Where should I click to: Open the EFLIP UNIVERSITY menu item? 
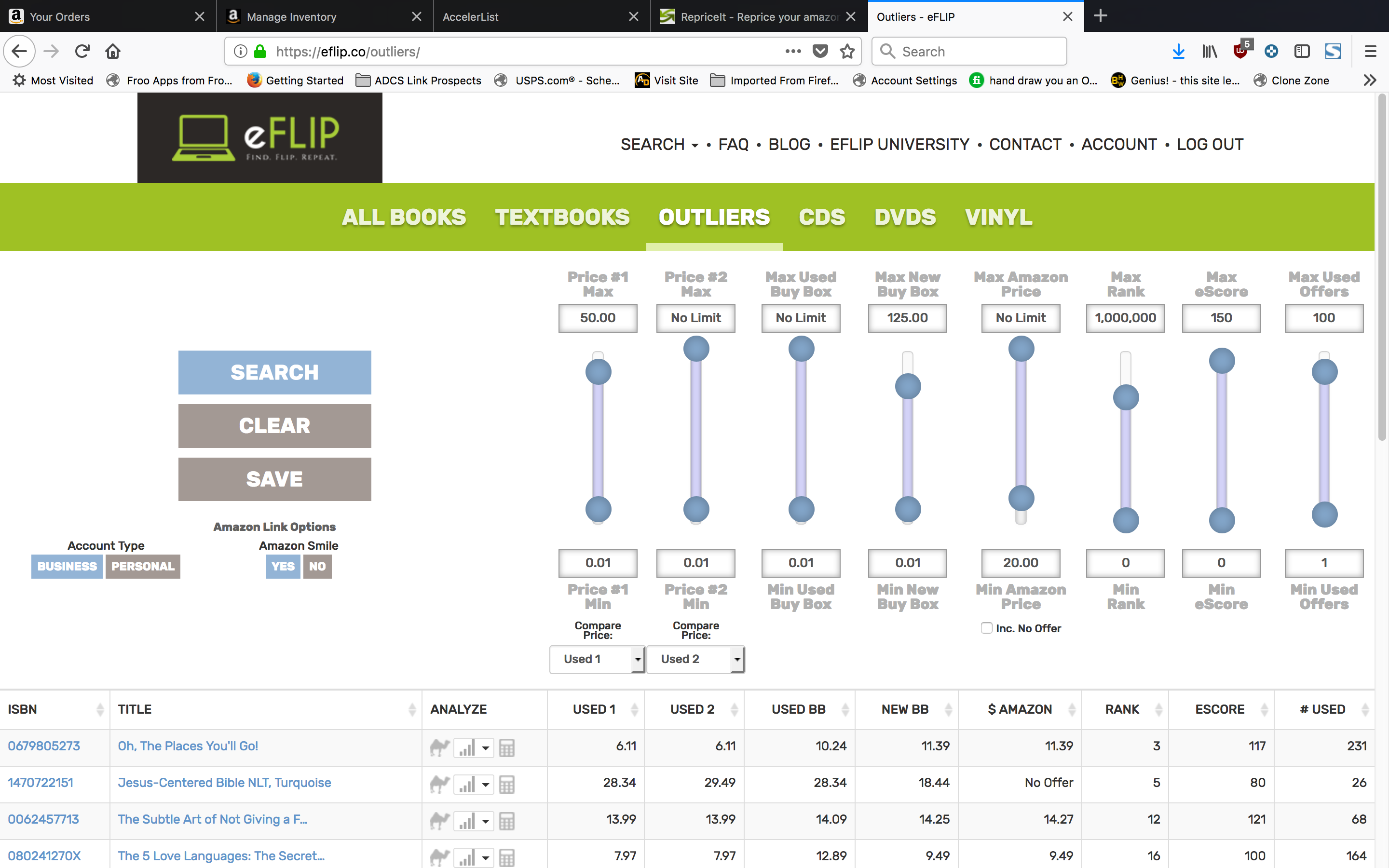pyautogui.click(x=899, y=144)
